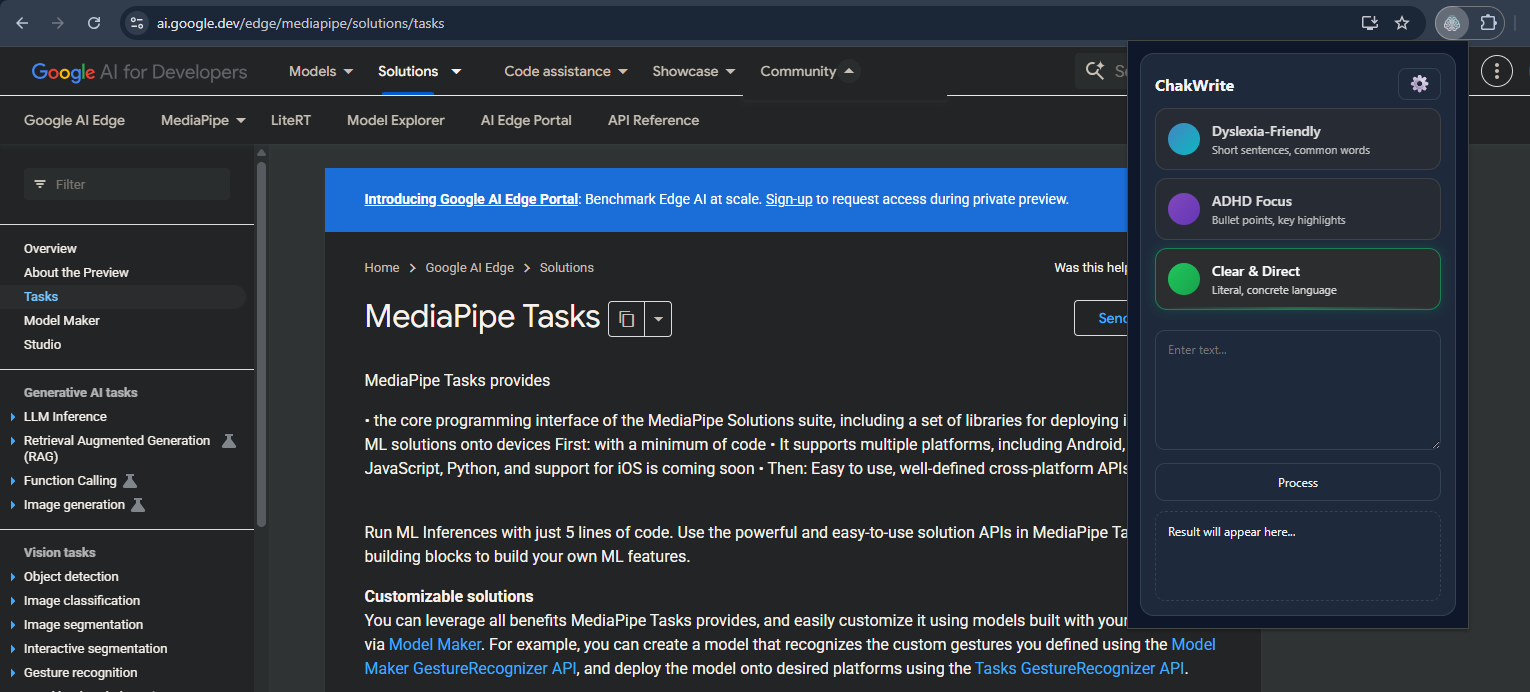
Task: Click the Sign-up link in banner
Action: (789, 199)
